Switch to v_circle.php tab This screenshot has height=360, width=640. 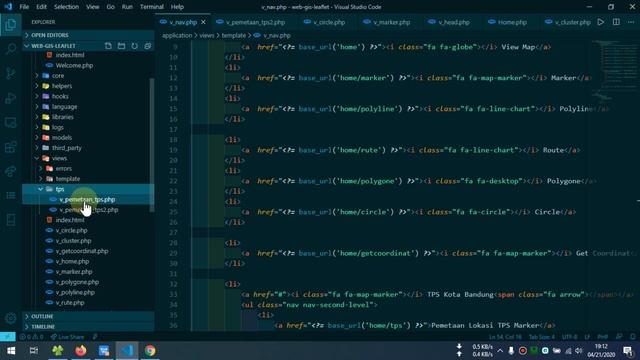(329, 22)
